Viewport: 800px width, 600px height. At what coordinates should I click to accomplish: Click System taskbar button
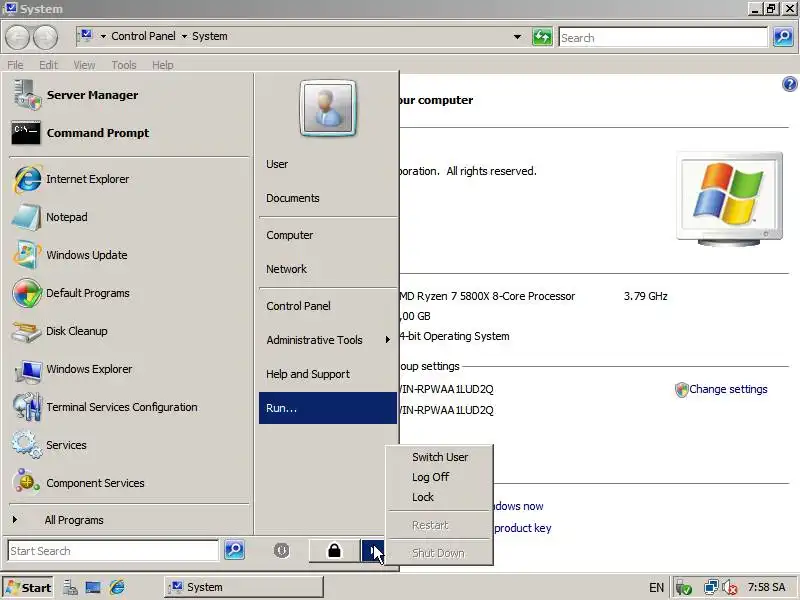point(244,587)
